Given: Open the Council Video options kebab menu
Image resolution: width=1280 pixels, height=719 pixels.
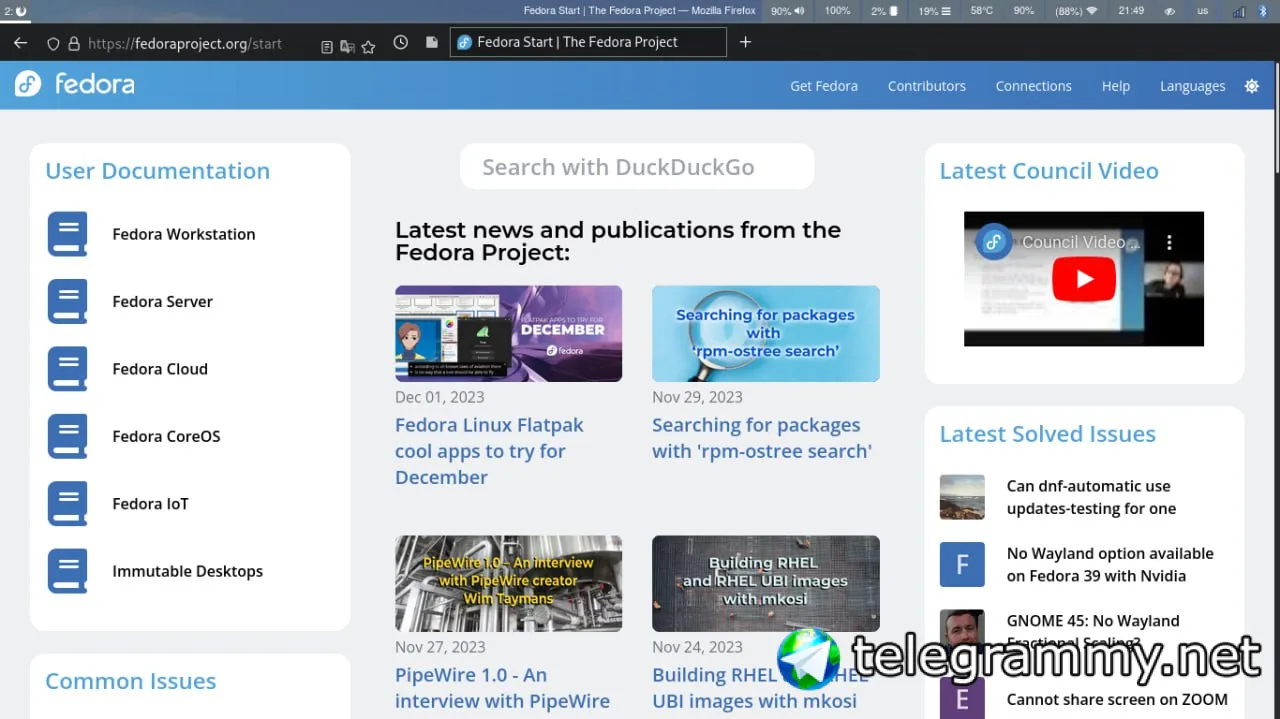Looking at the screenshot, I should [x=1169, y=242].
